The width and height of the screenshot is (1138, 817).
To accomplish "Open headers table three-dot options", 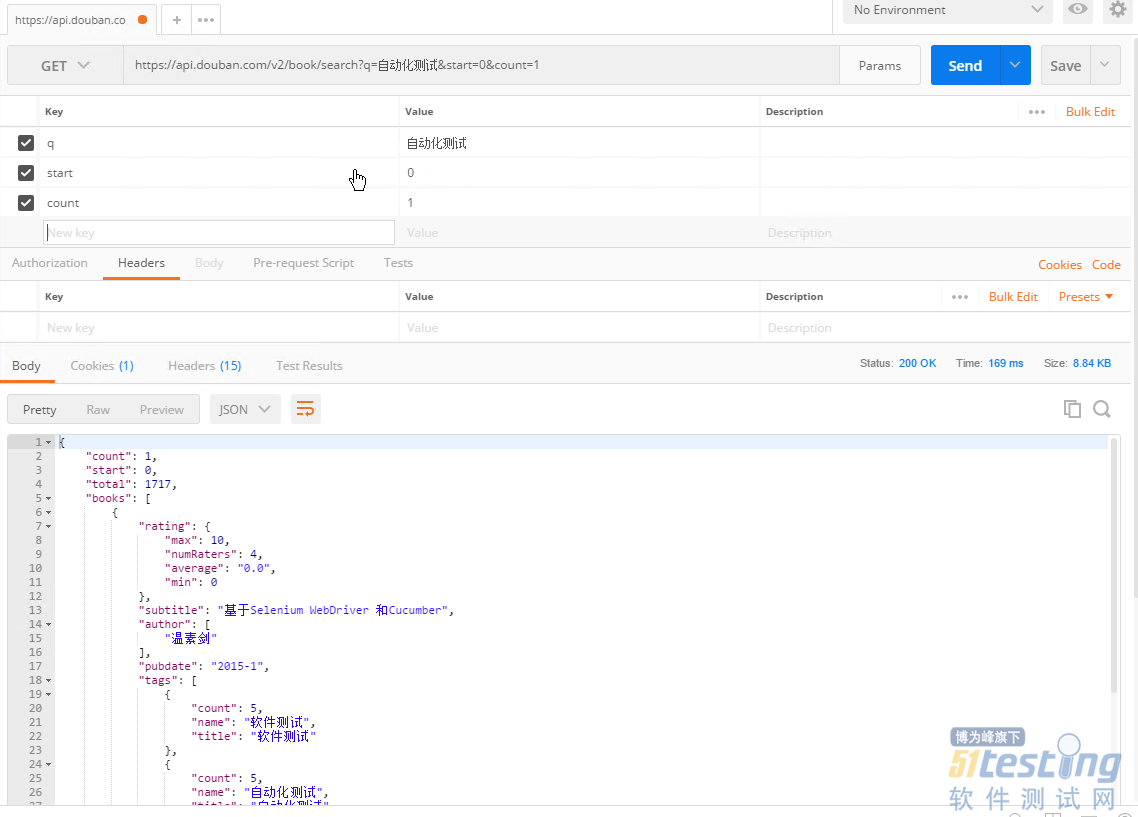I will click(x=959, y=297).
